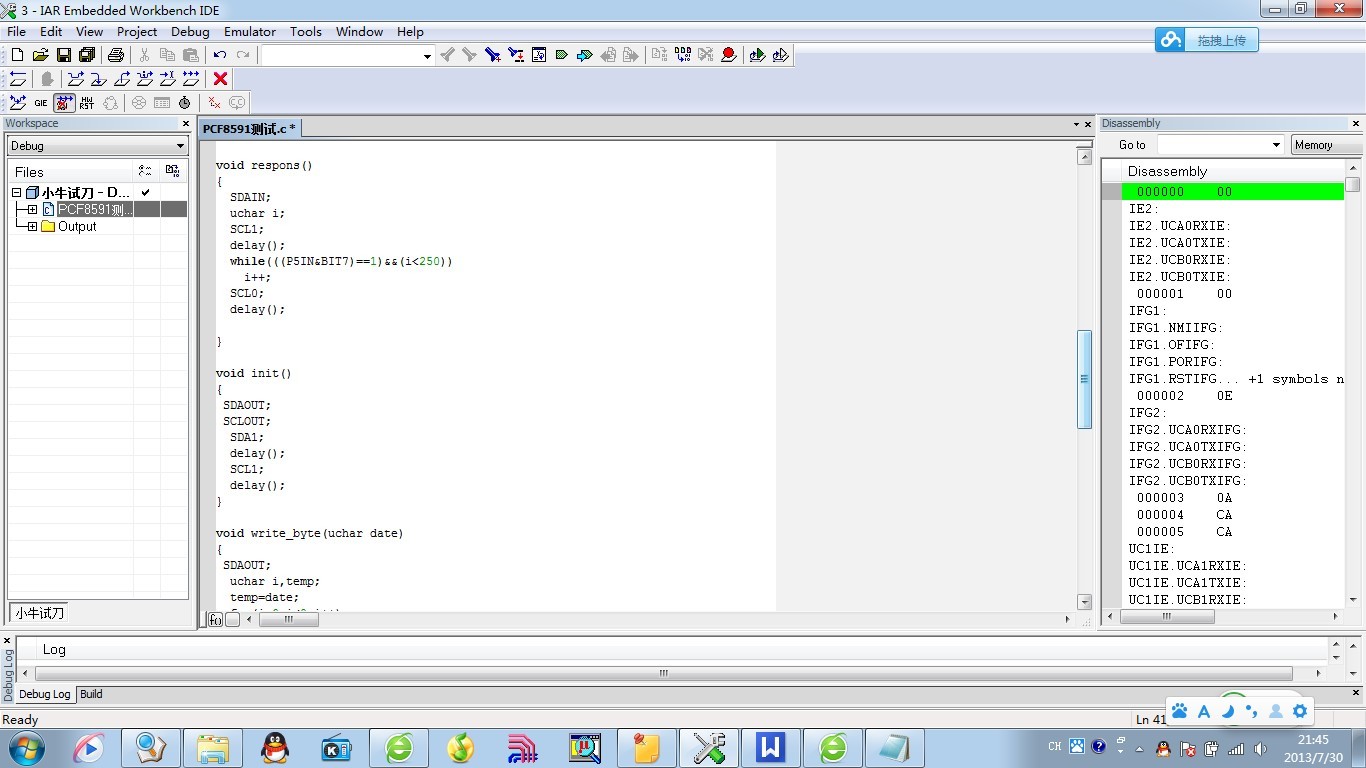The width and height of the screenshot is (1366, 768).
Task: Switch to the Debug Log tab
Action: tap(45, 694)
